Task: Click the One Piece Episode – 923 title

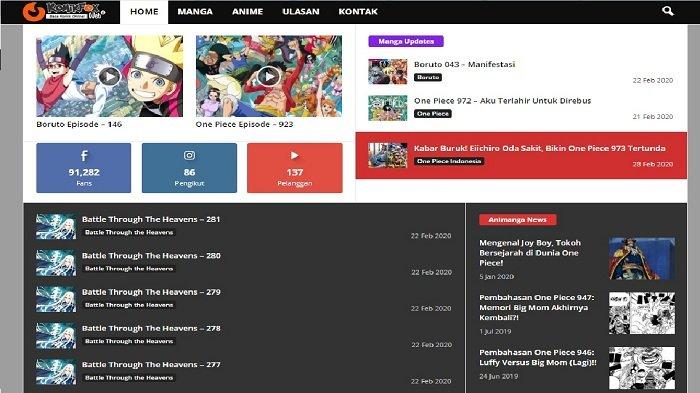Action: pyautogui.click(x=244, y=124)
